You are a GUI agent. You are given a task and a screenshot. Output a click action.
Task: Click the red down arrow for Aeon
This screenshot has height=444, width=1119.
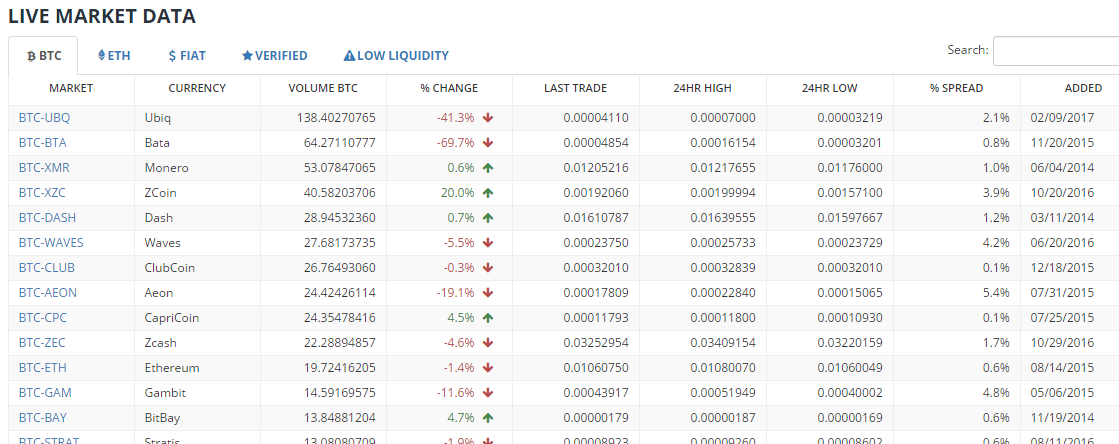click(488, 293)
